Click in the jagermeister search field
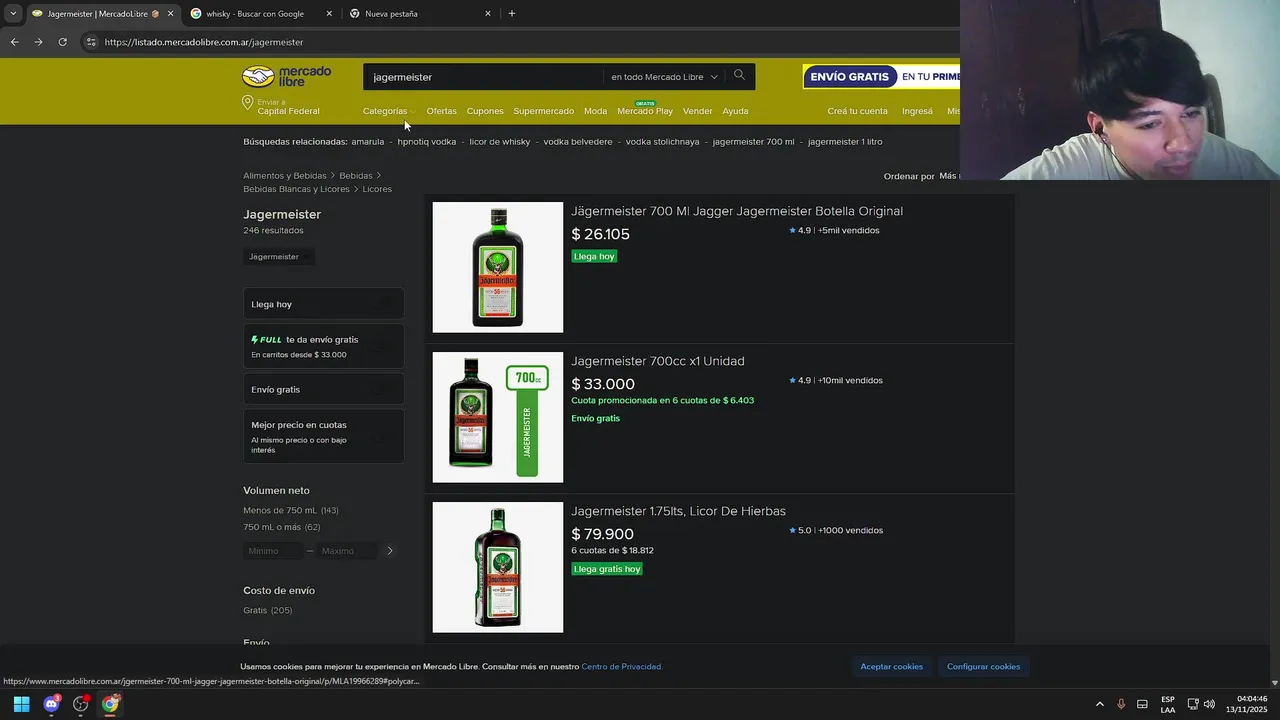 (x=483, y=77)
